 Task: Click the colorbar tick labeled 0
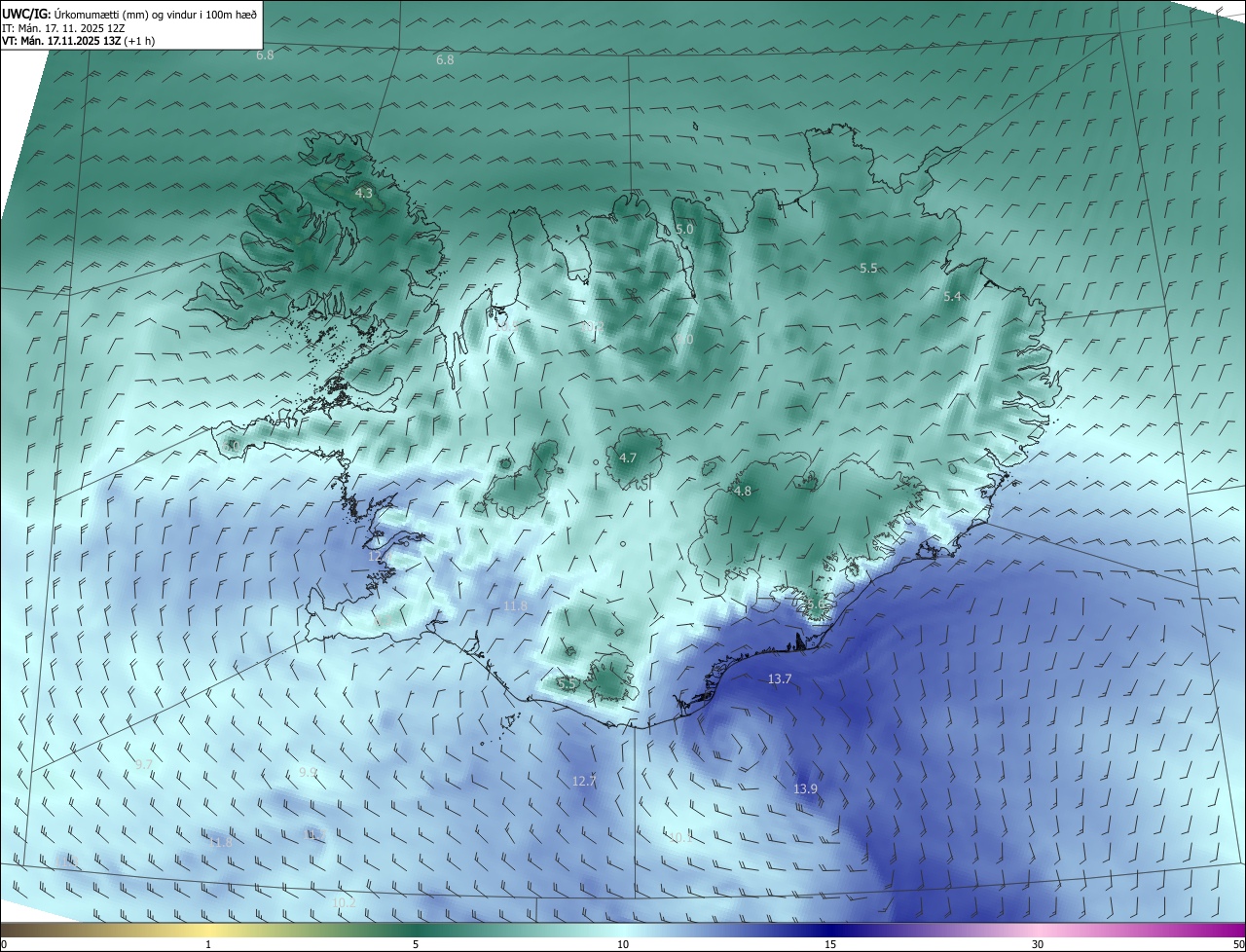pyautogui.click(x=3, y=944)
